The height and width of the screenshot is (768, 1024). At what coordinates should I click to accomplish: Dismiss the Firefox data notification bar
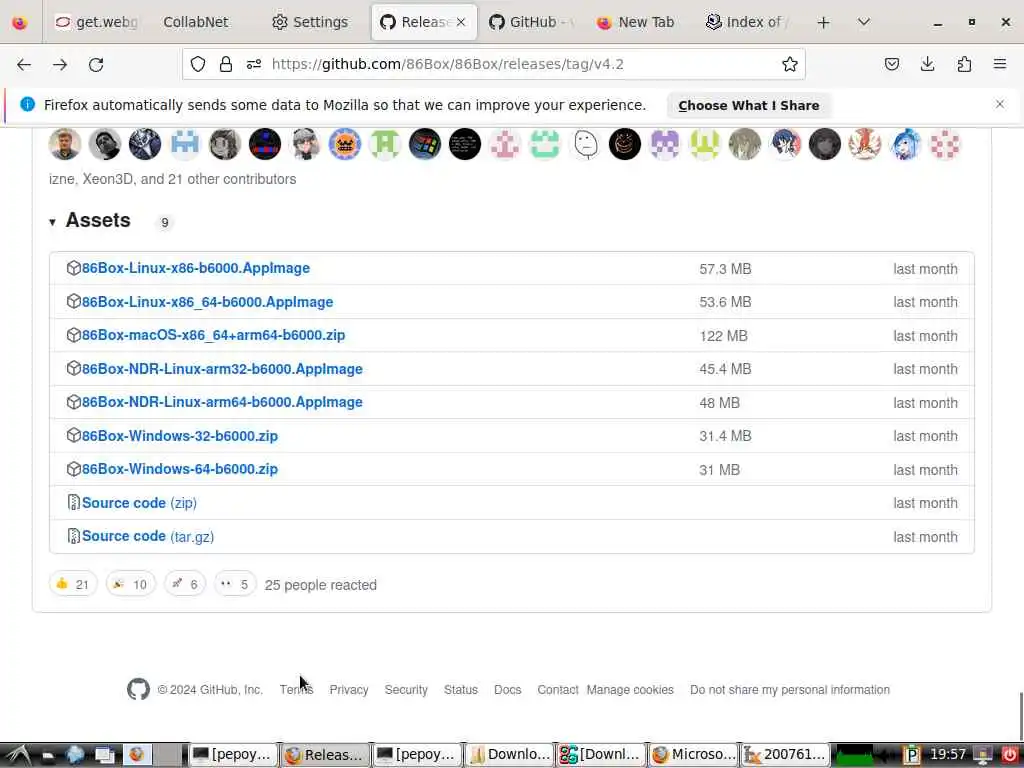(1000, 104)
